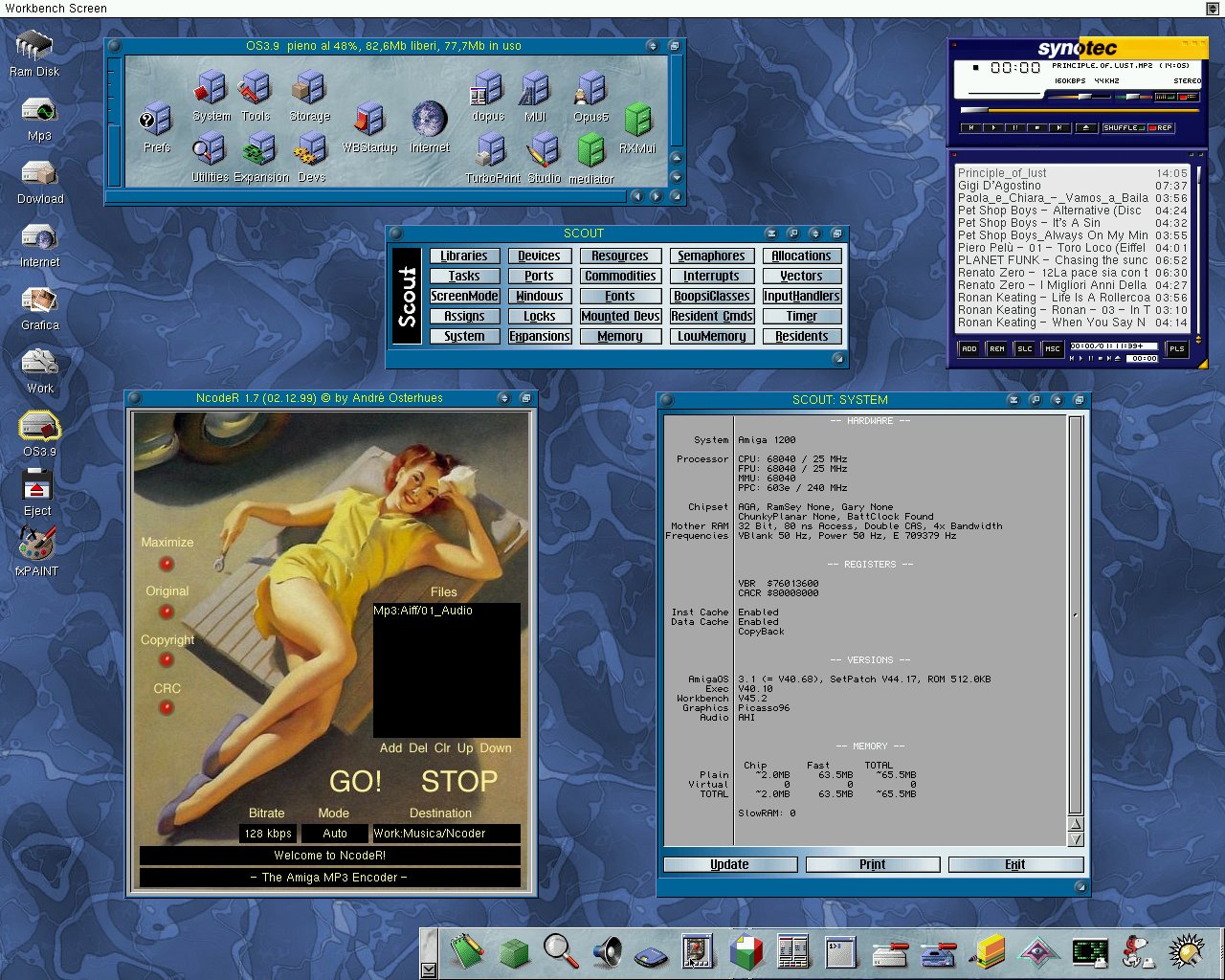The image size is (1225, 980).
Task: Click the magnifying glass dock icon
Action: pyautogui.click(x=561, y=950)
